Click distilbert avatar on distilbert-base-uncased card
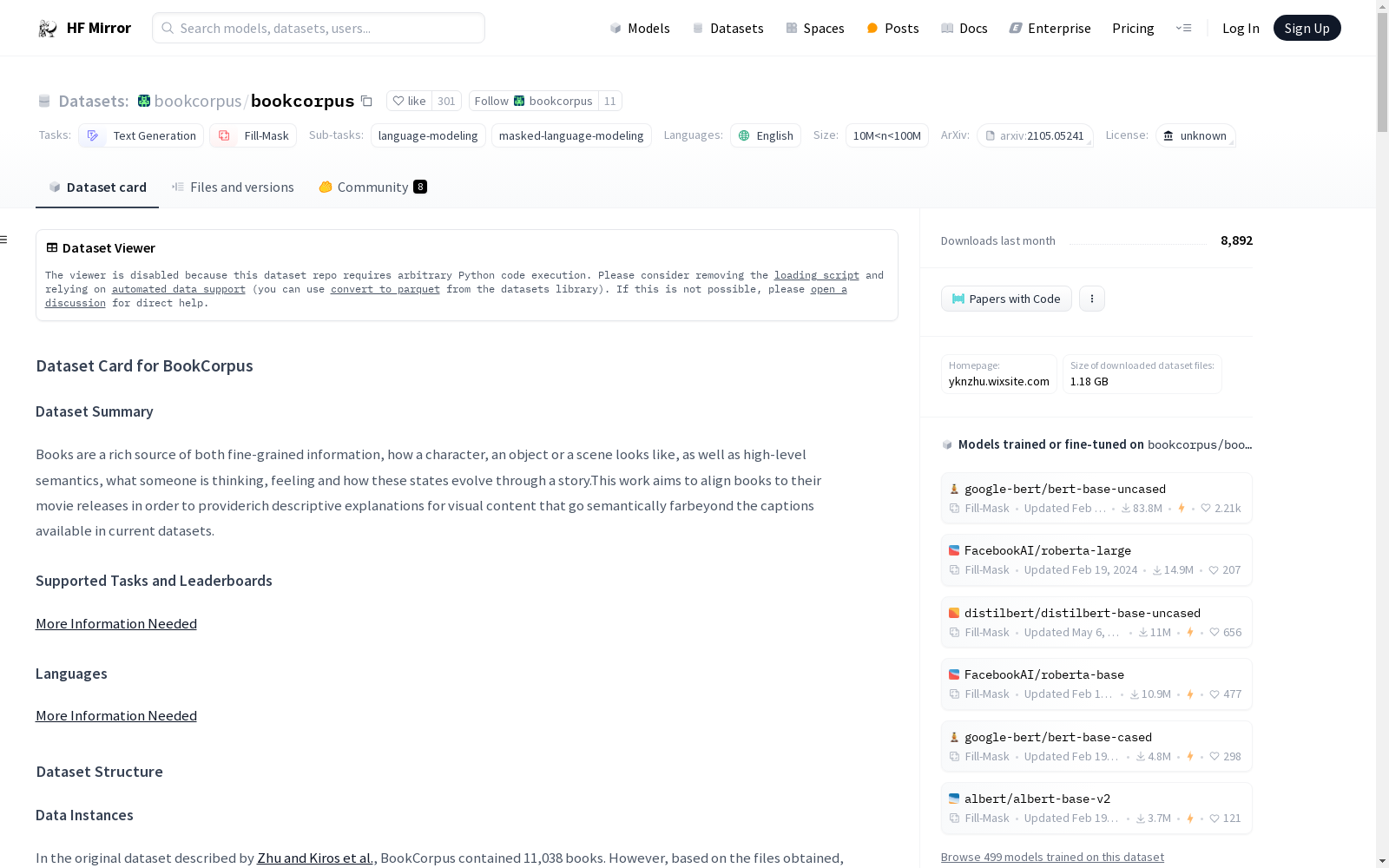 tap(954, 613)
